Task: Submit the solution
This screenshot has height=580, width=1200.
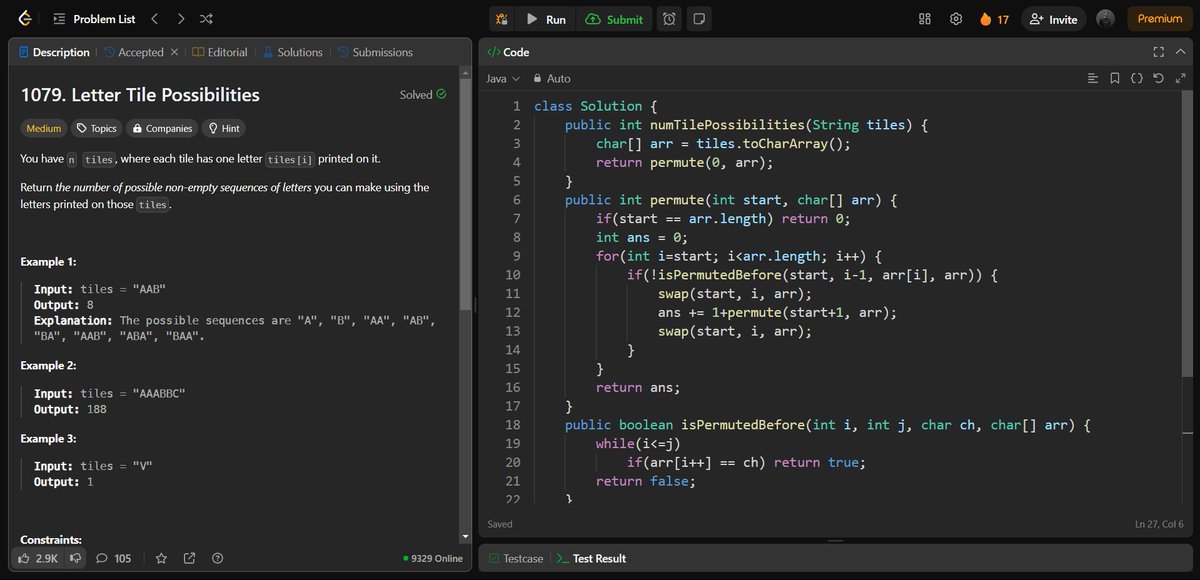Action: [x=615, y=19]
